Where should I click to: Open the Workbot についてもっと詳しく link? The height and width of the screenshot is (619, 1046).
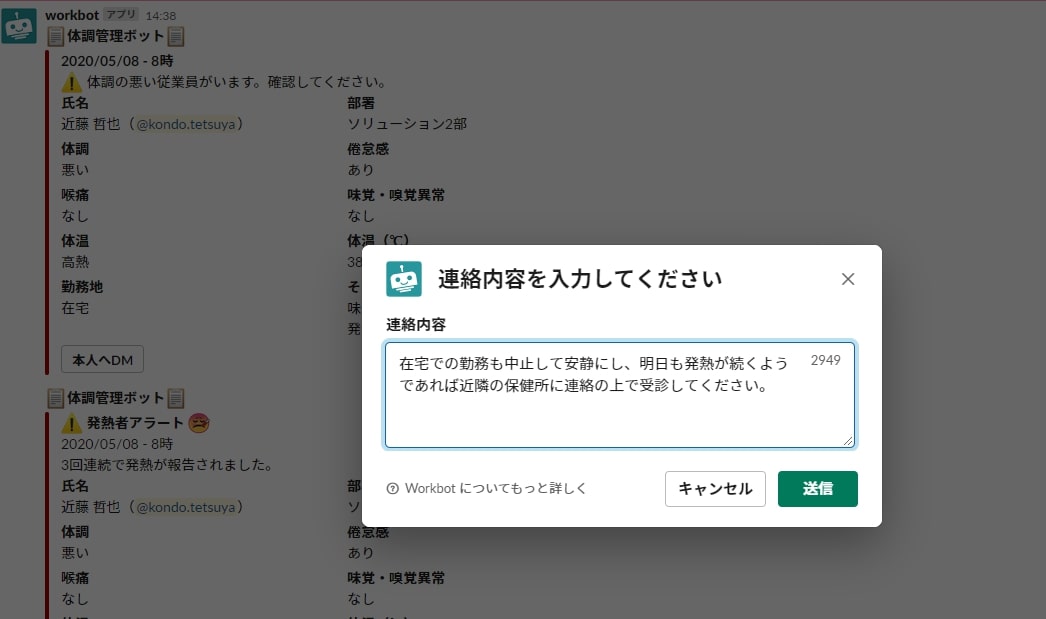[x=496, y=488]
